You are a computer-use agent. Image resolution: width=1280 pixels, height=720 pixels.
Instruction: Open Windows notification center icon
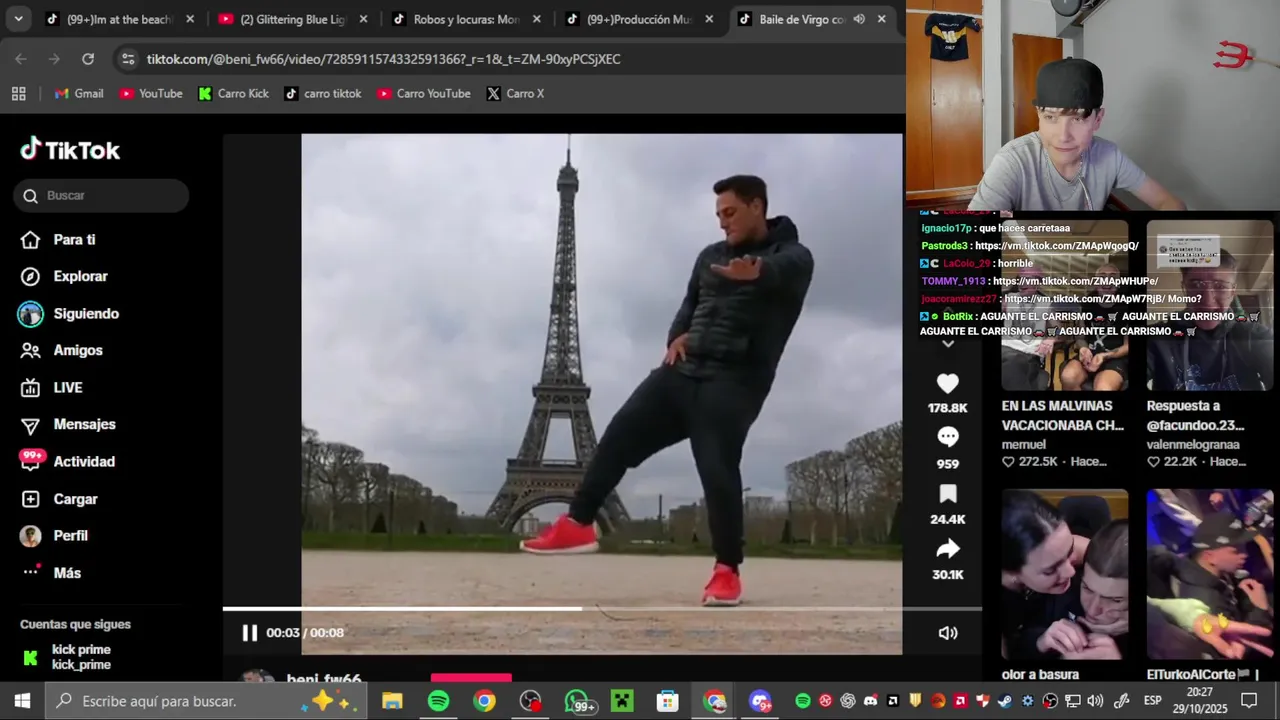click(x=1249, y=701)
